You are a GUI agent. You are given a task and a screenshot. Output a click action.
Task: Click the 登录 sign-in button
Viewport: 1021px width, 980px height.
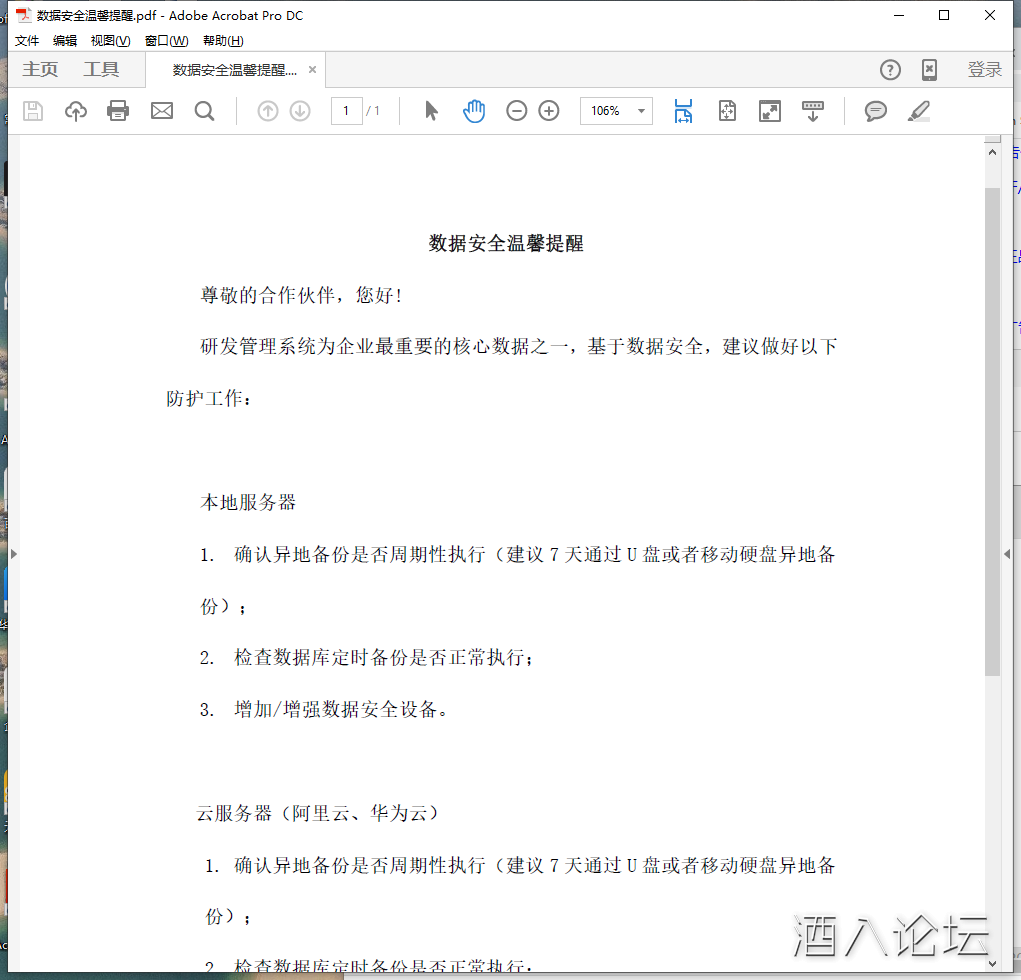(984, 69)
